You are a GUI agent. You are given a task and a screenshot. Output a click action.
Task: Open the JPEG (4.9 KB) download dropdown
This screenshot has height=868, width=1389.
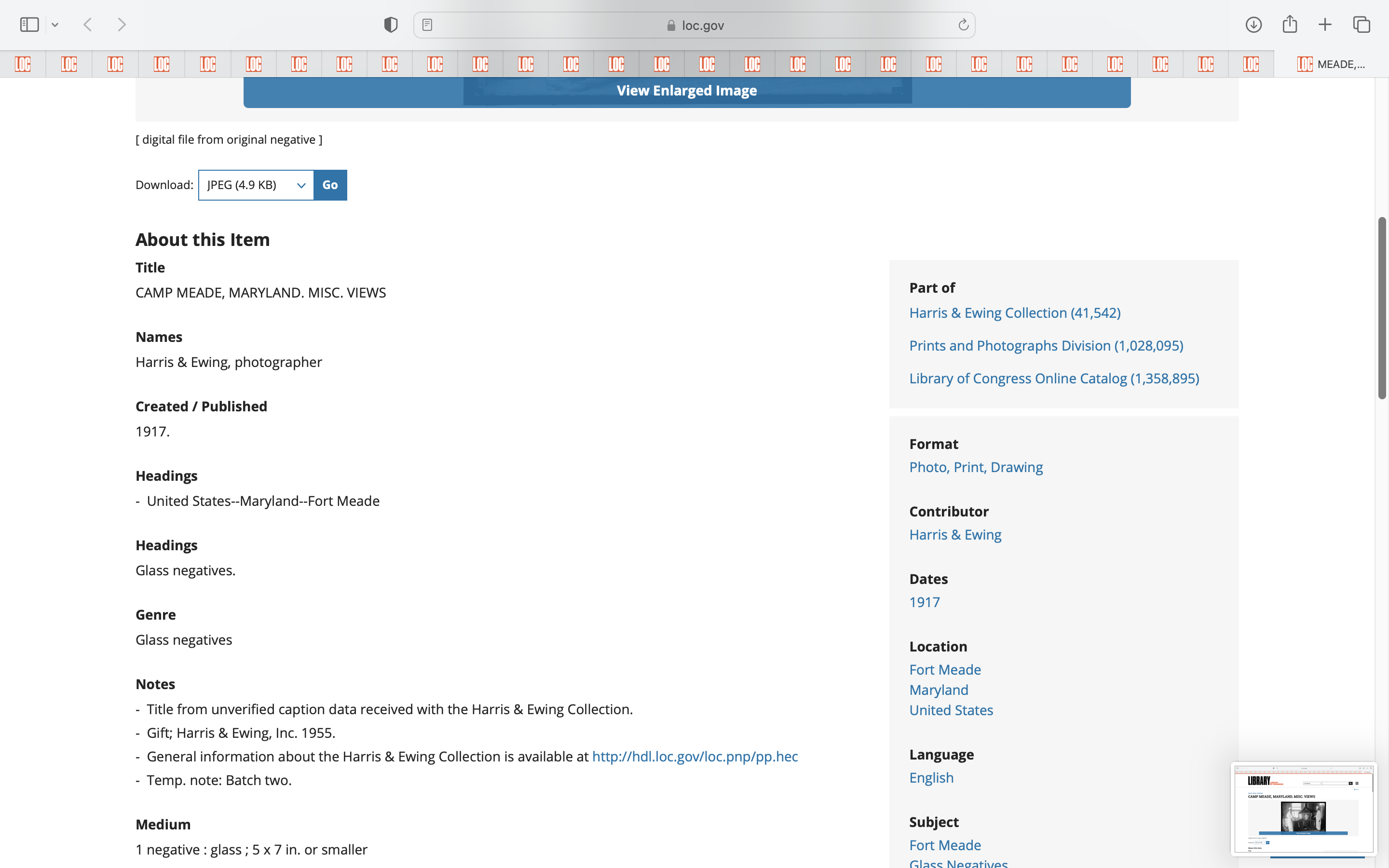(x=256, y=185)
